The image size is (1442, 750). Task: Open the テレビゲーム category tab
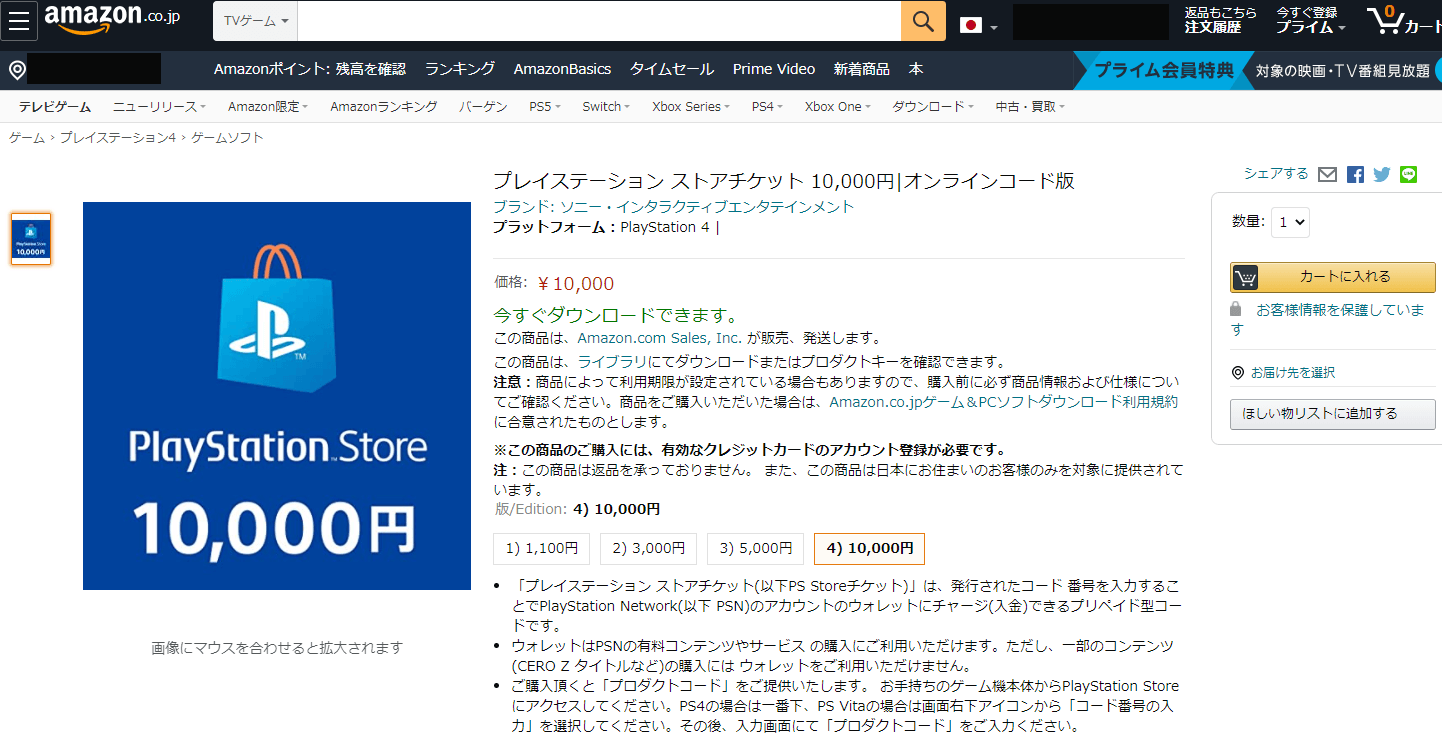[x=55, y=107]
